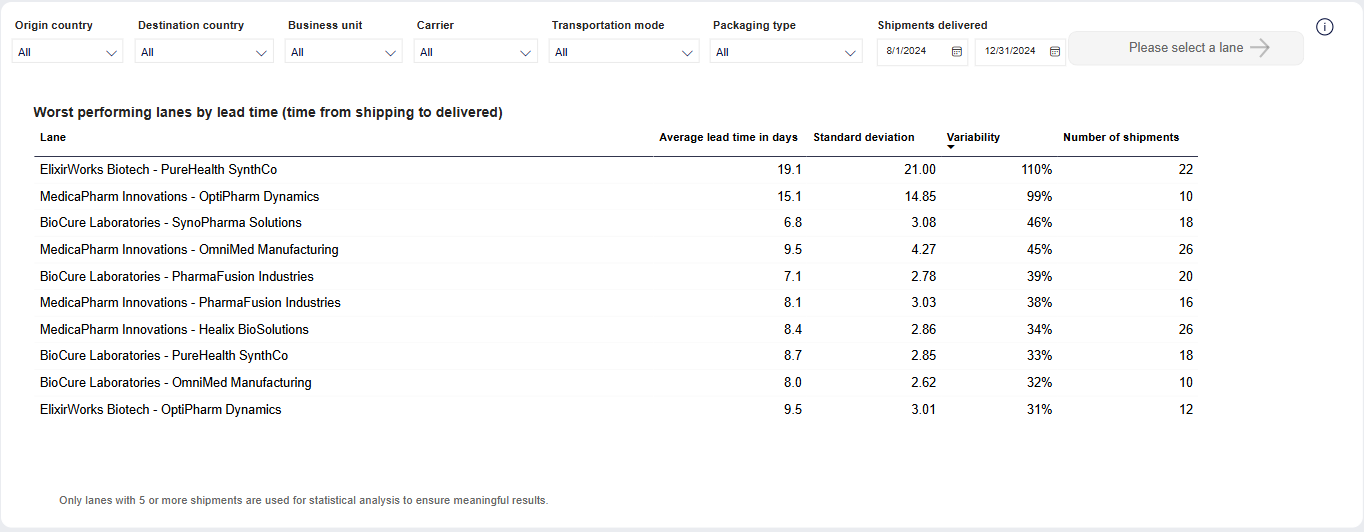Select lane BioCure Laboratories - PharmaFusion Industries
1364x532 pixels.
177,276
